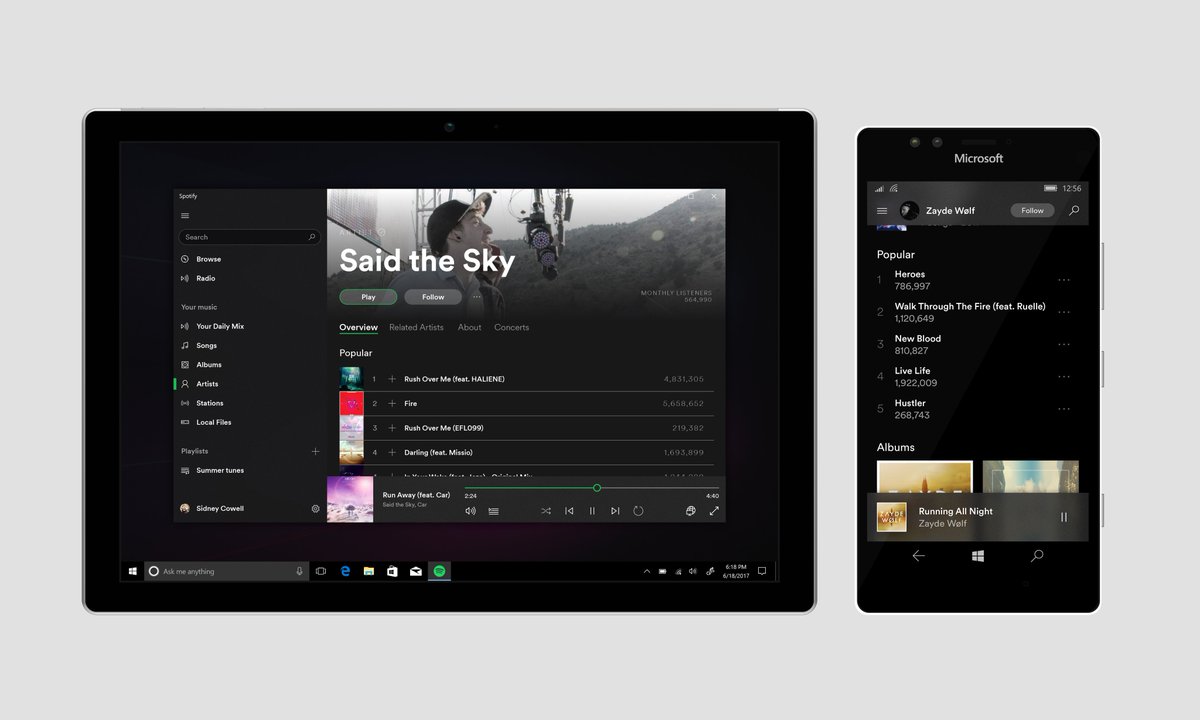The width and height of the screenshot is (1200, 720).
Task: Open settings gear next to Sidney Cowell
Action: [x=316, y=508]
